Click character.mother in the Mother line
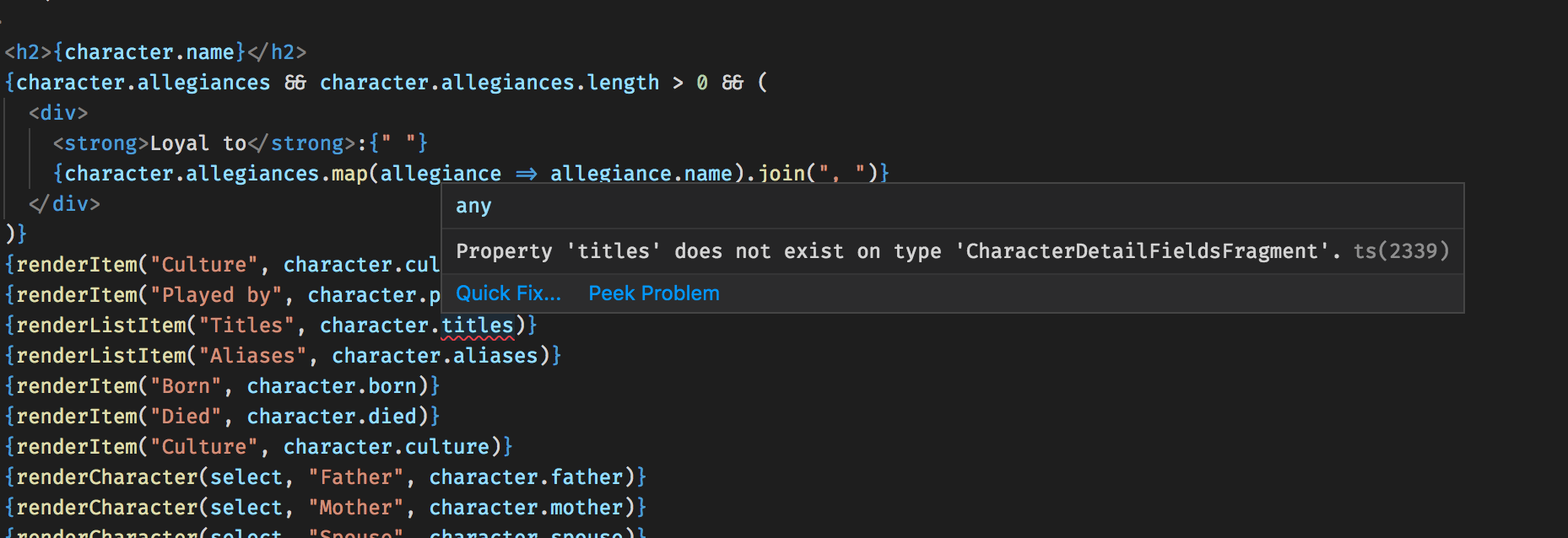This screenshot has width=1568, height=538. [x=526, y=508]
